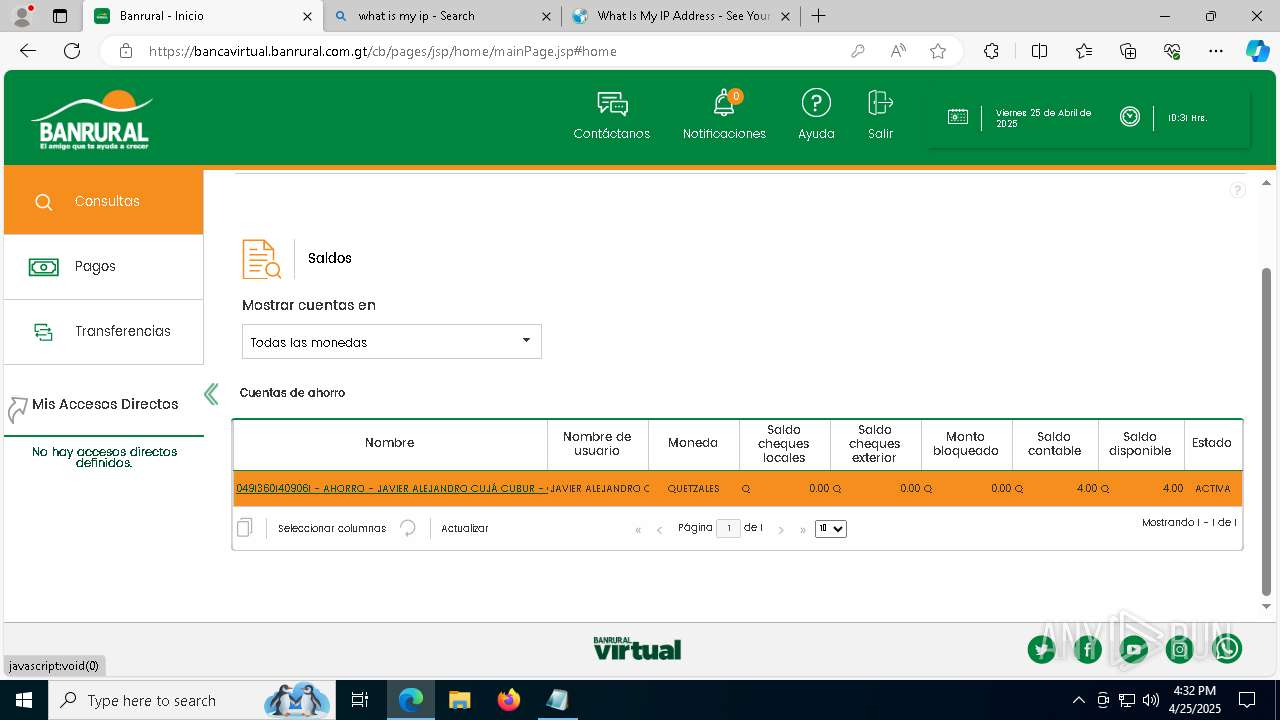Click the address bar URL

coord(382,51)
